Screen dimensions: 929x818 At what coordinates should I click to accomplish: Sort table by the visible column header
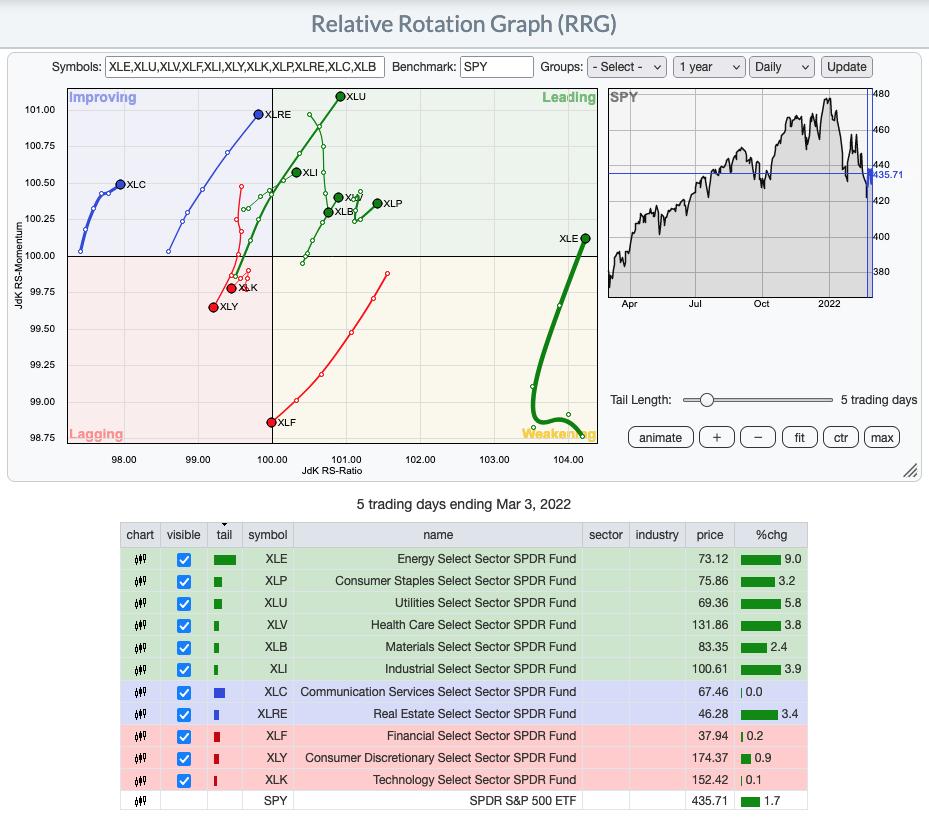184,535
